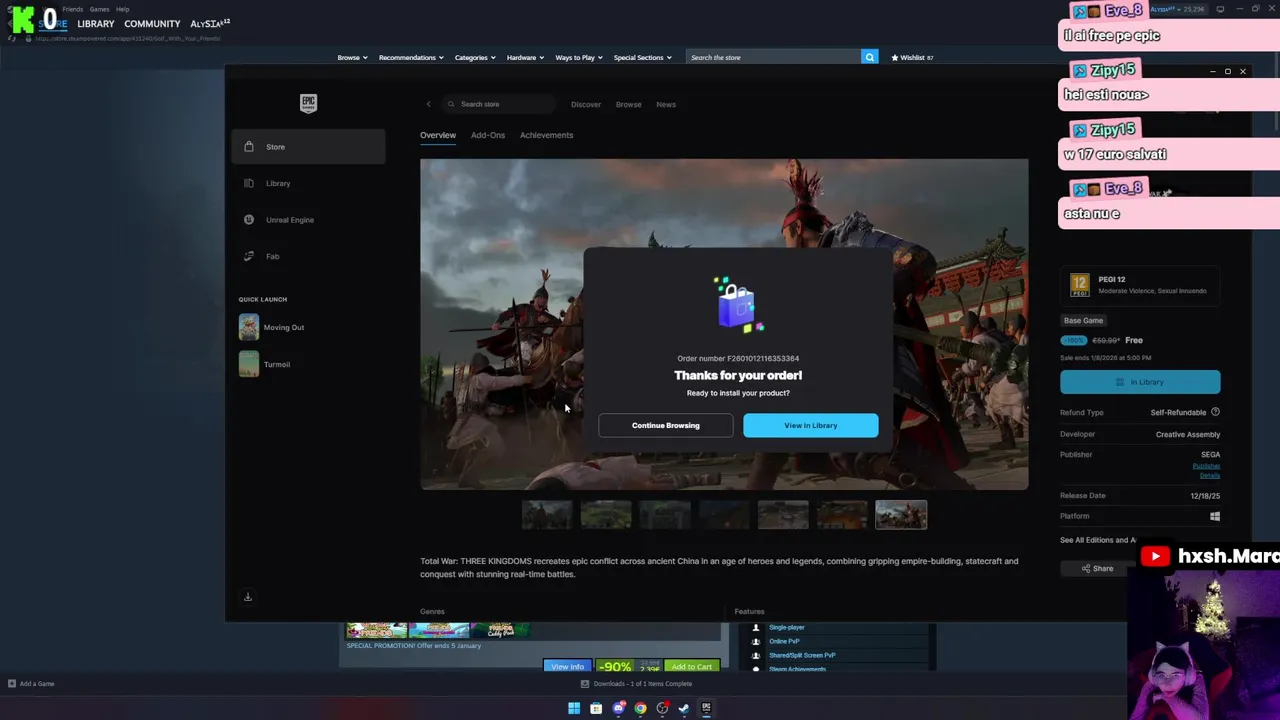The image size is (1280, 720).
Task: Launch Moving Out from Quick Launch
Action: pyautogui.click(x=272, y=327)
